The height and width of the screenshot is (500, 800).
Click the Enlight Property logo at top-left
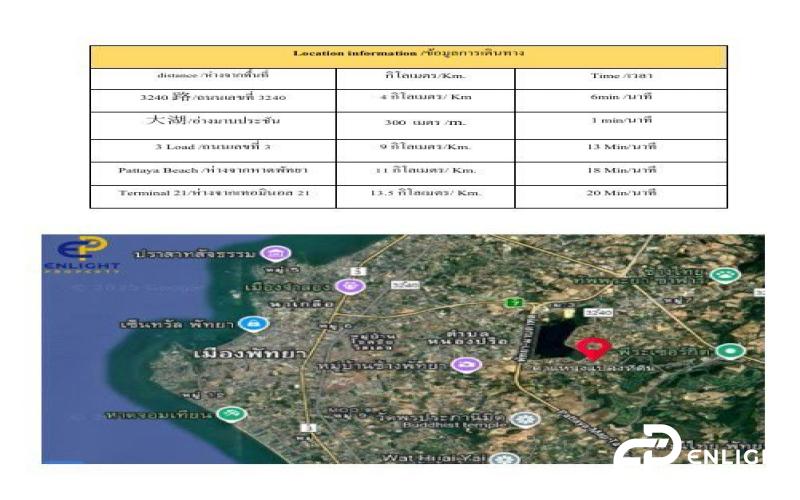coord(80,255)
